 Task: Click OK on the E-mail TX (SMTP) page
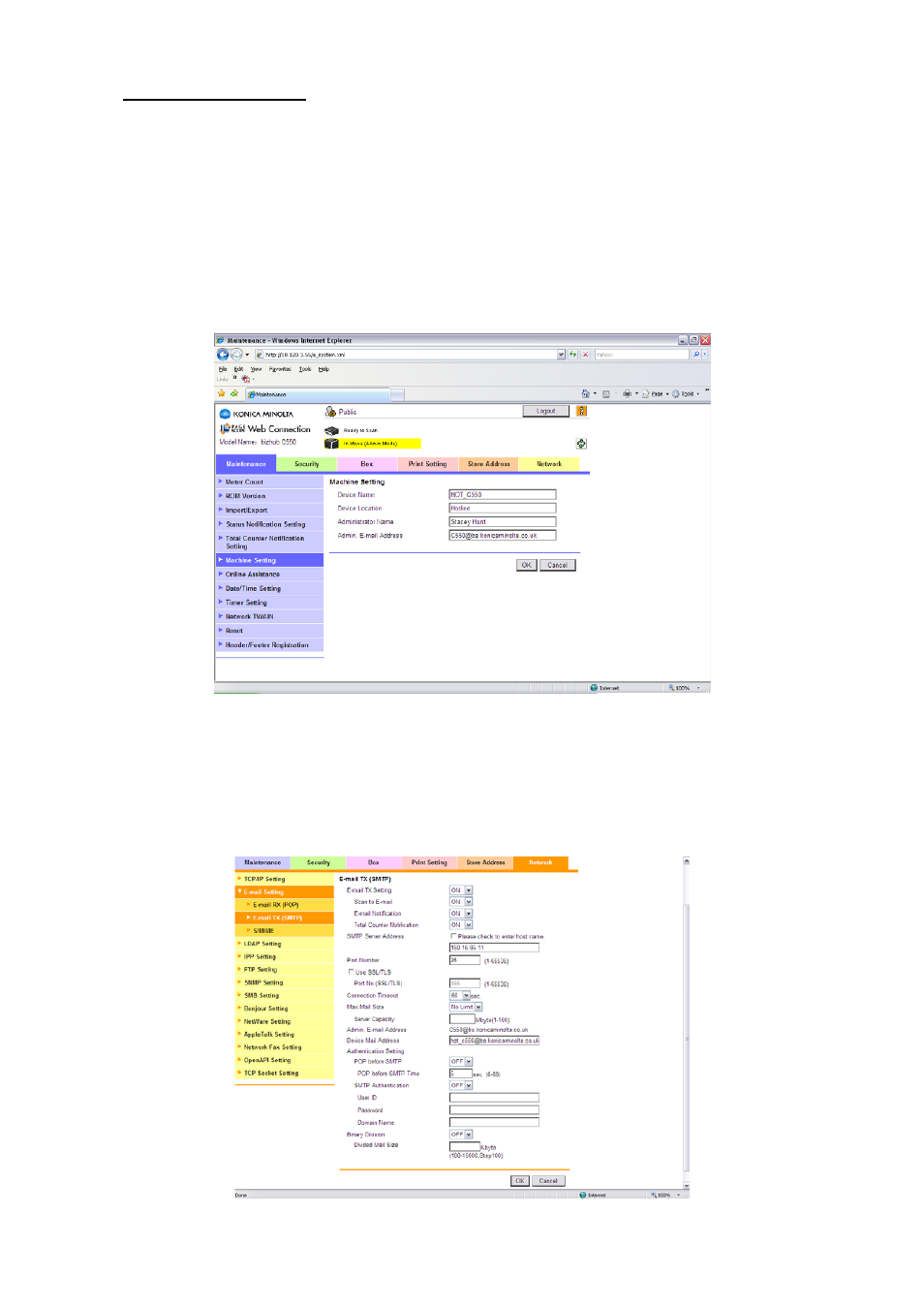tap(520, 1181)
